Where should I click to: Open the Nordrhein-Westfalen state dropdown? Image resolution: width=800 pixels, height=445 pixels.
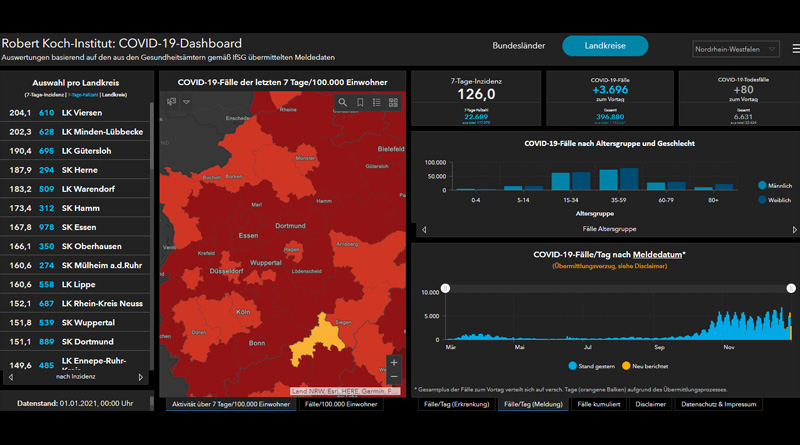735,49
